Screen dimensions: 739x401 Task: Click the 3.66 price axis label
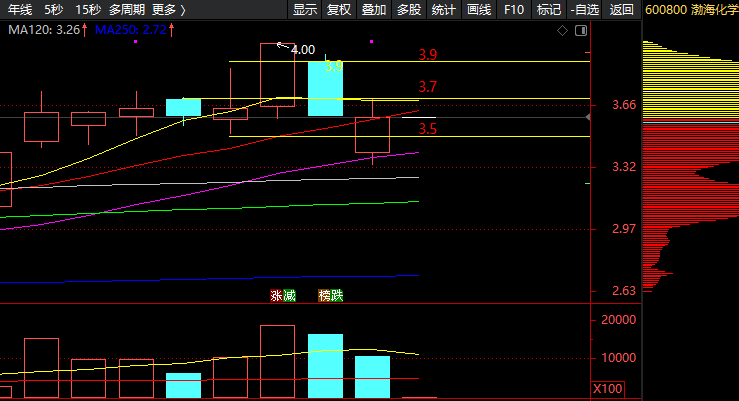pos(624,105)
